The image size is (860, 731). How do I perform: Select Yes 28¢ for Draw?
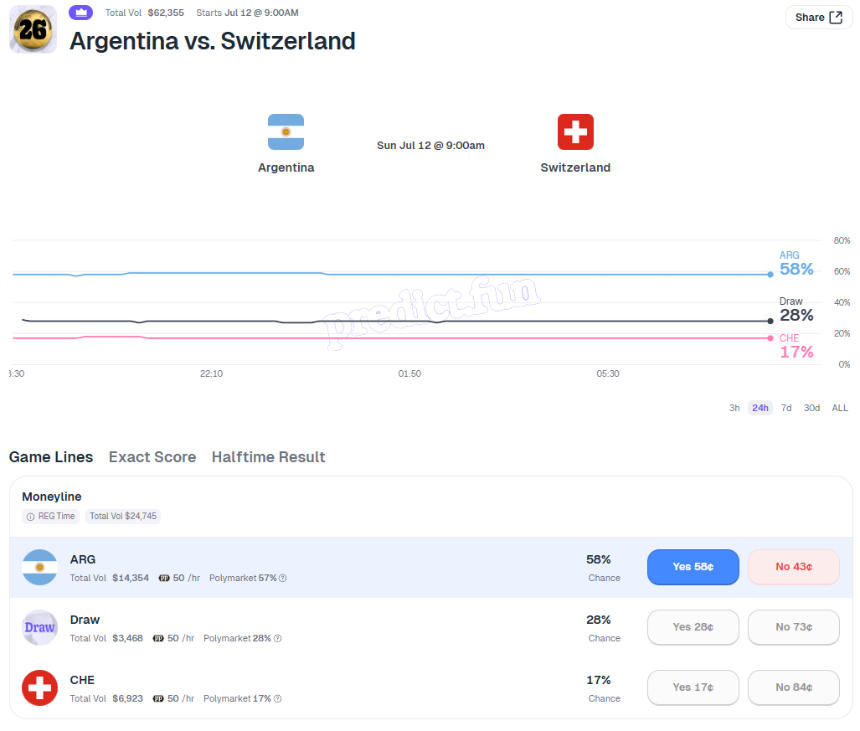click(x=693, y=627)
